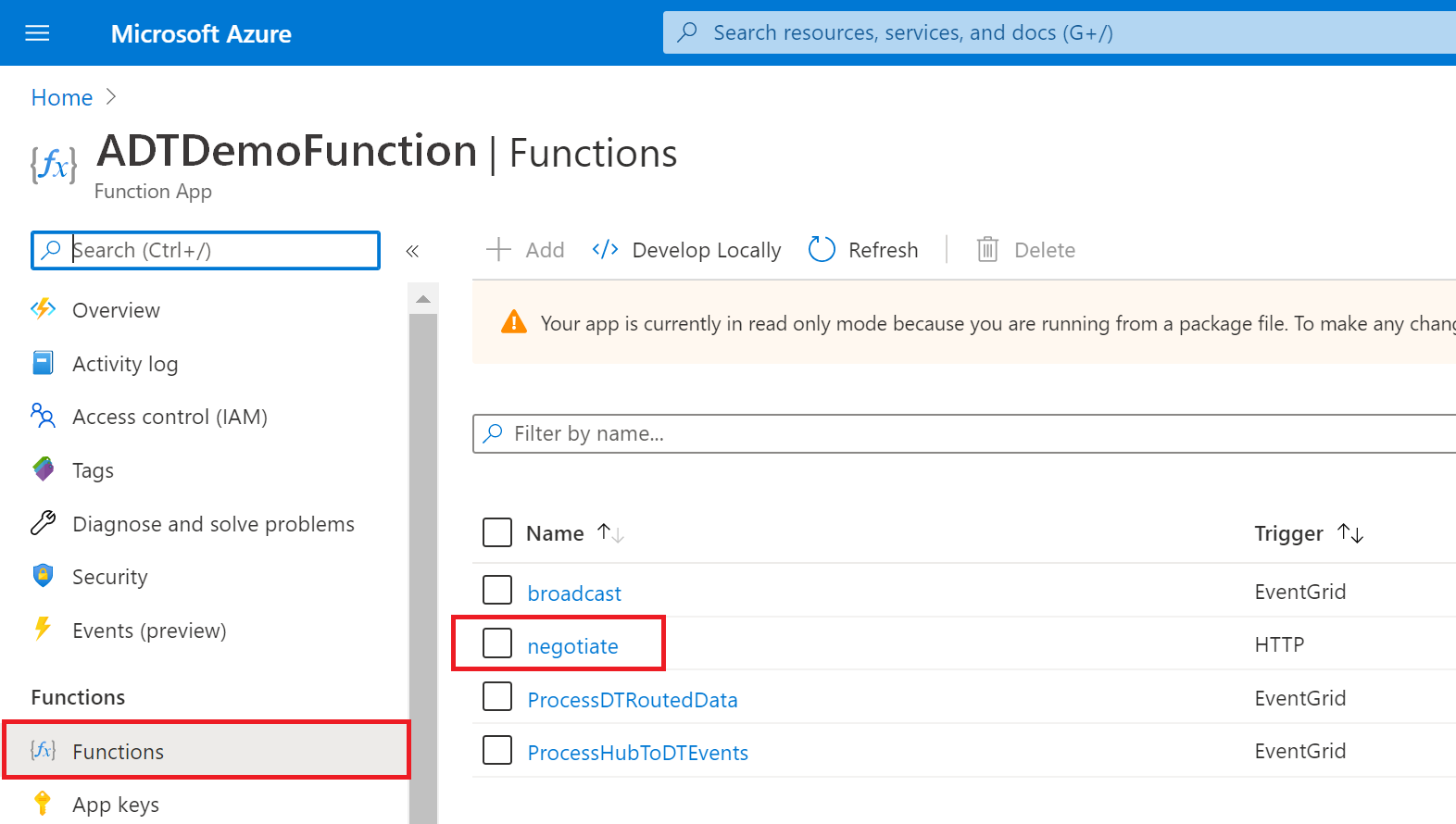
Task: Check the ProcessDTRoutedData checkbox
Action: click(x=497, y=696)
